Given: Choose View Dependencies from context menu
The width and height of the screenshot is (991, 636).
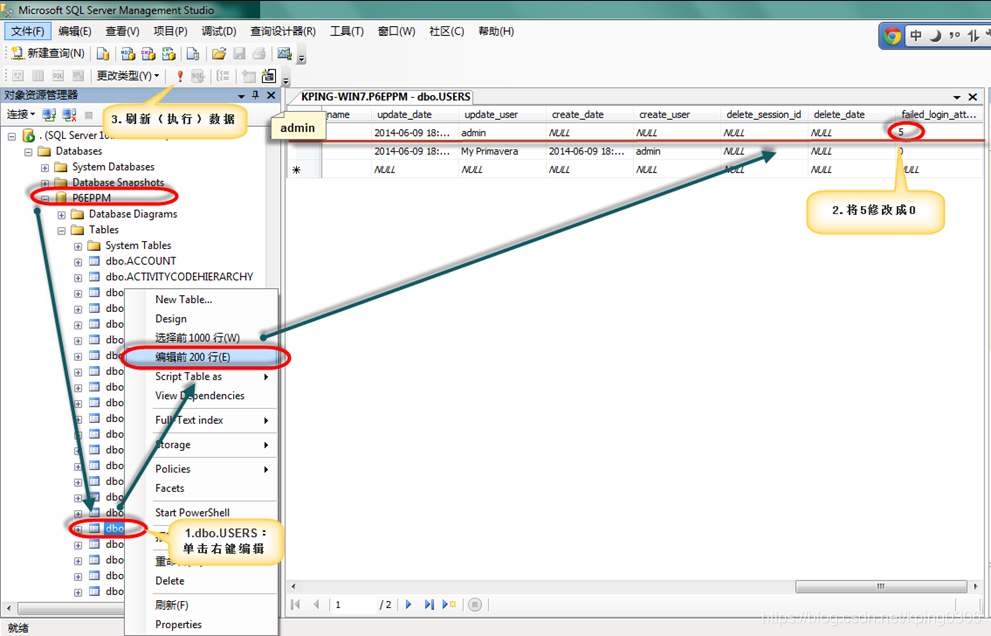Looking at the screenshot, I should (201, 395).
